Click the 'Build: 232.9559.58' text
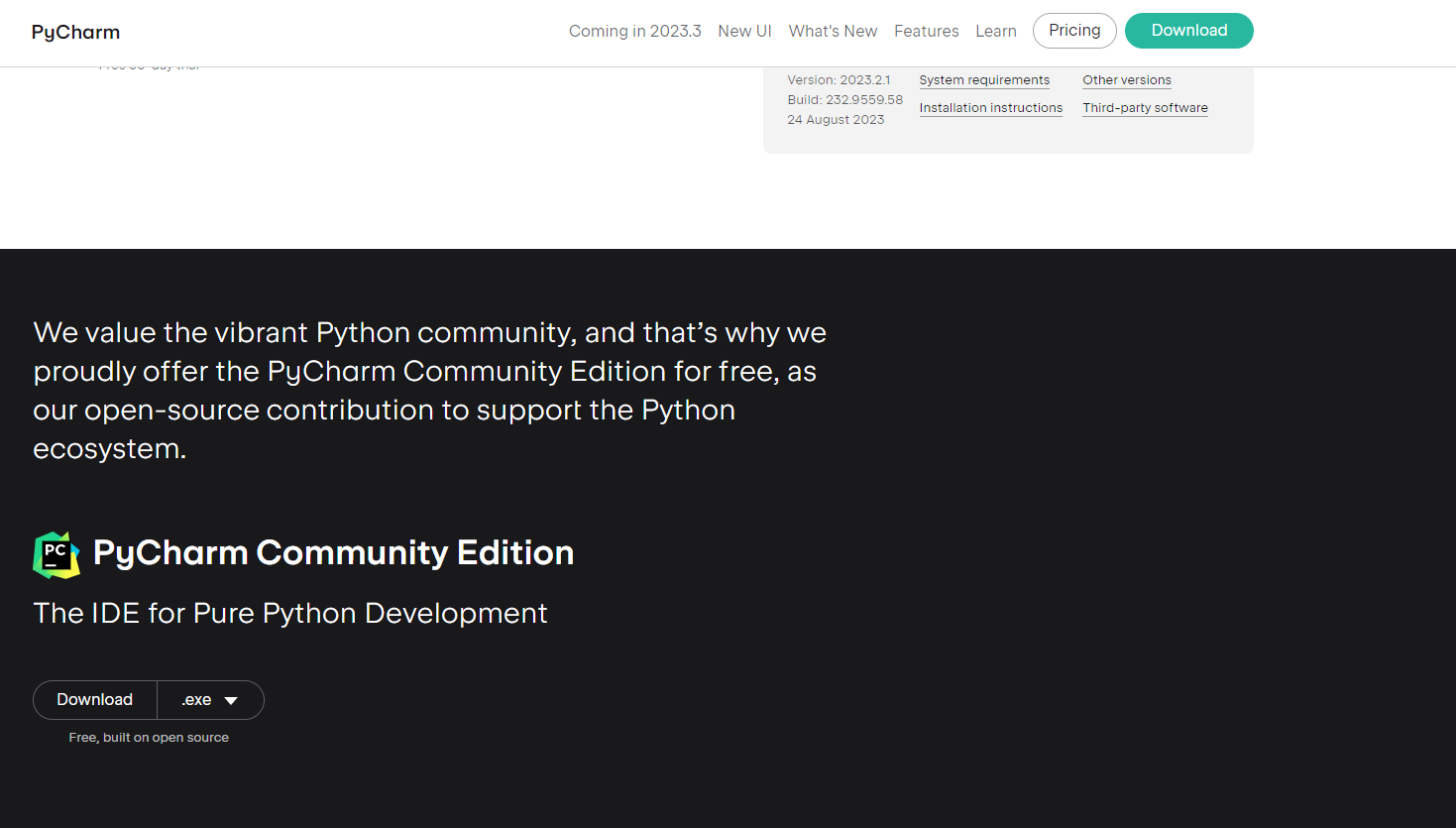1456x828 pixels. click(844, 100)
